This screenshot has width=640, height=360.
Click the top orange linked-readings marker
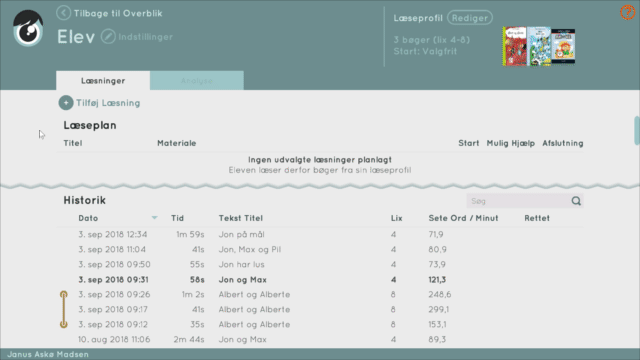[x=64, y=294]
